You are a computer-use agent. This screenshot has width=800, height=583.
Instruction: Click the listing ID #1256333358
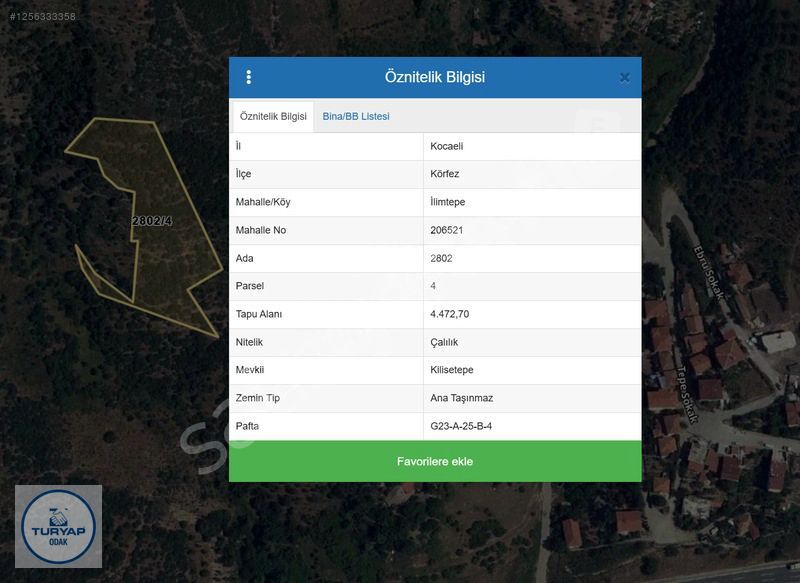pos(42,17)
